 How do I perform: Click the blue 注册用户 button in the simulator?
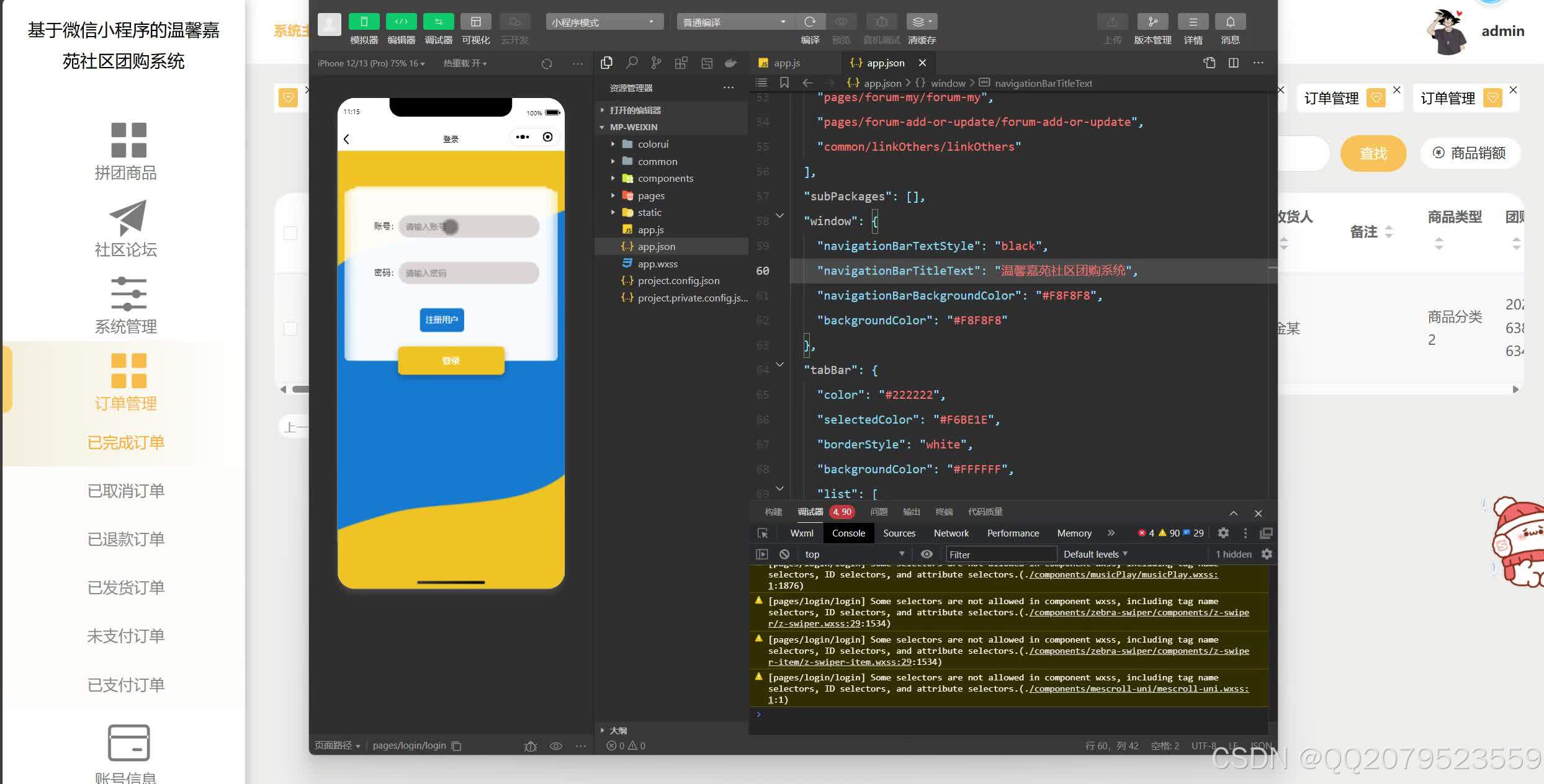441,319
